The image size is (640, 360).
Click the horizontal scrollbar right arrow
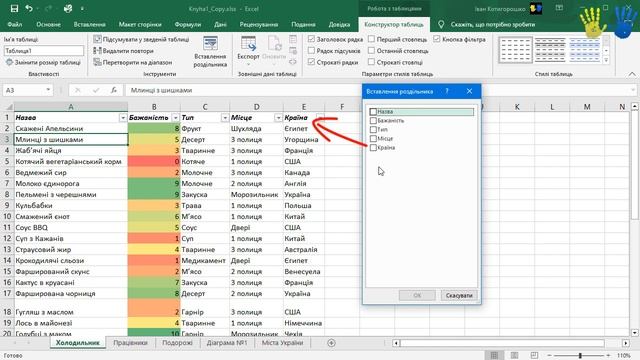tap(626, 343)
